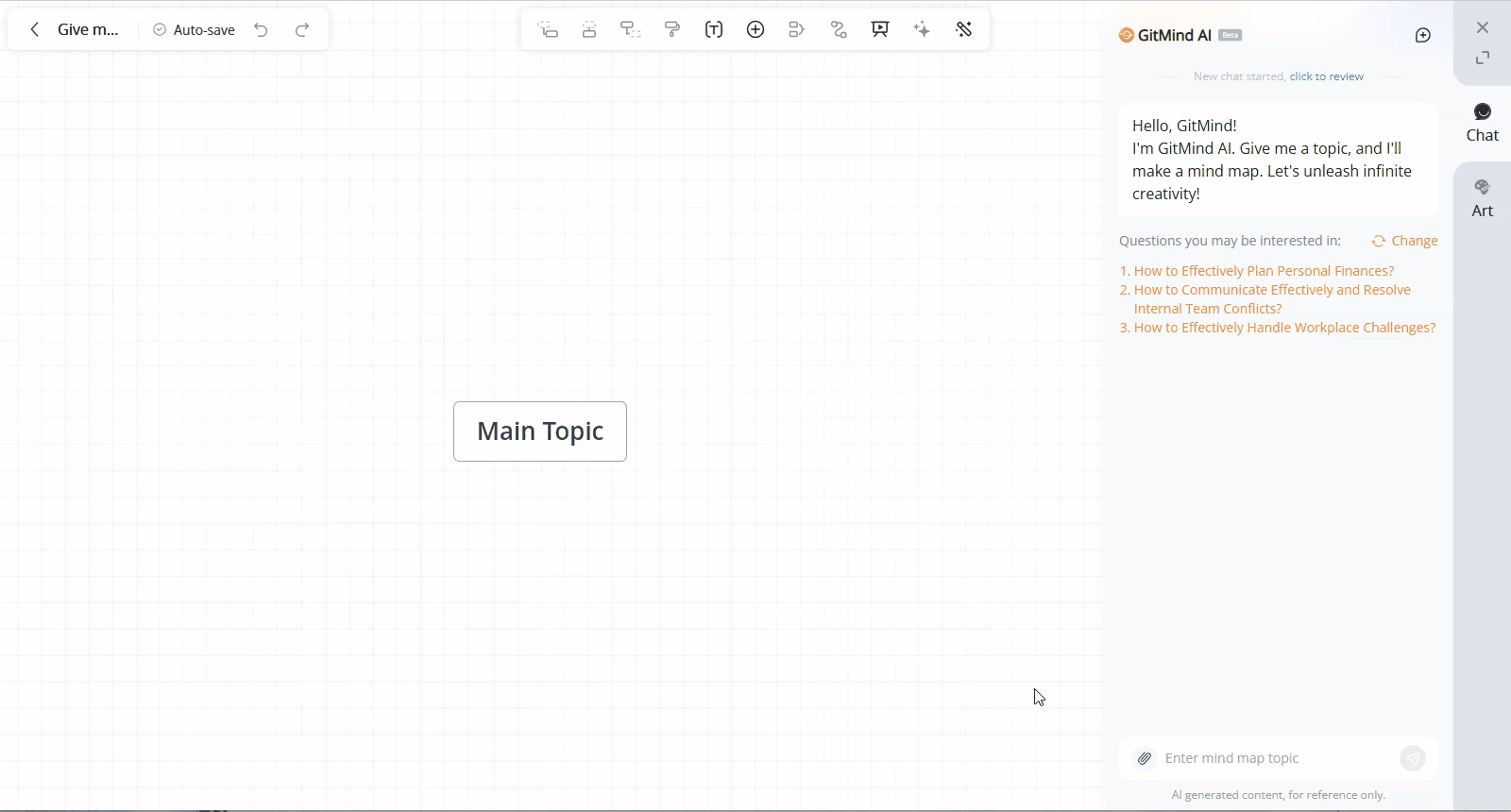Undo the last action

coord(261,30)
